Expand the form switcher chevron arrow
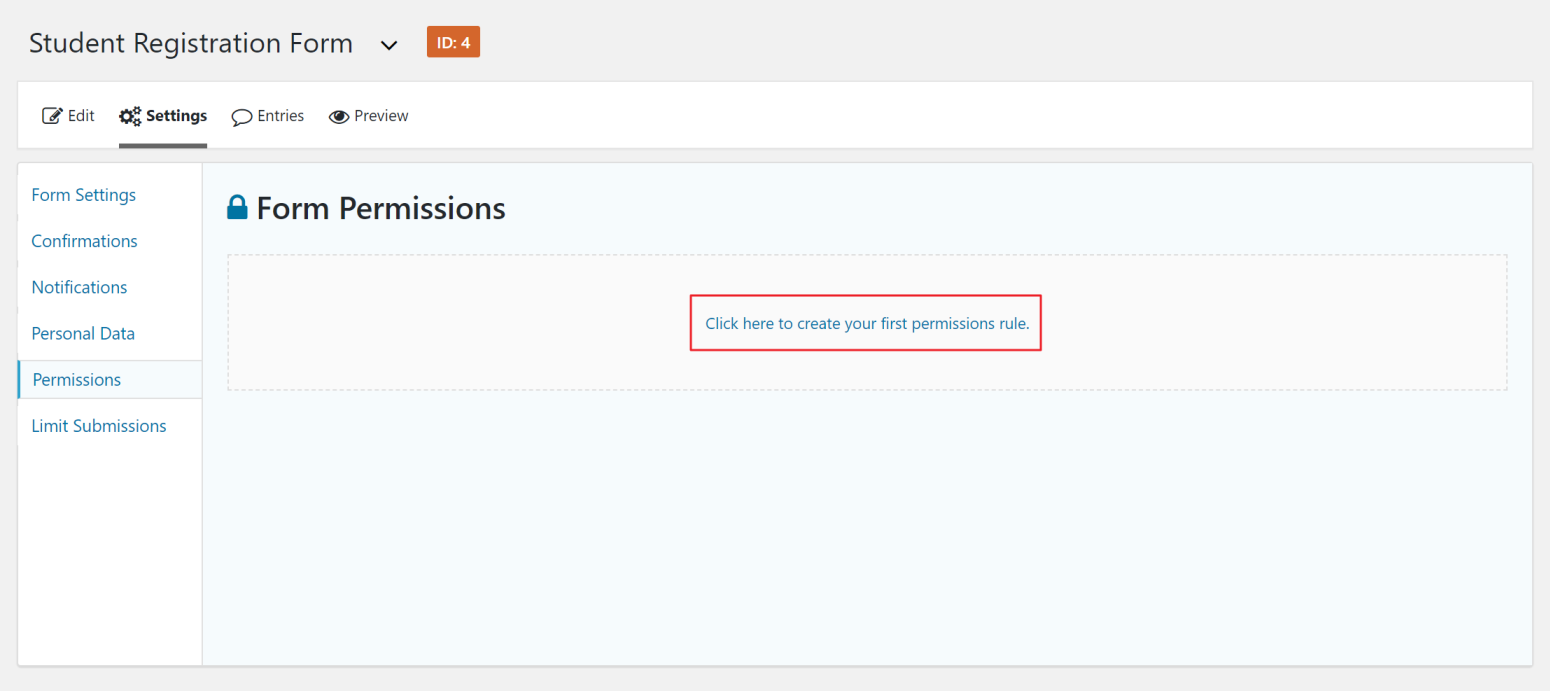Viewport: 1550px width, 691px height. (389, 45)
